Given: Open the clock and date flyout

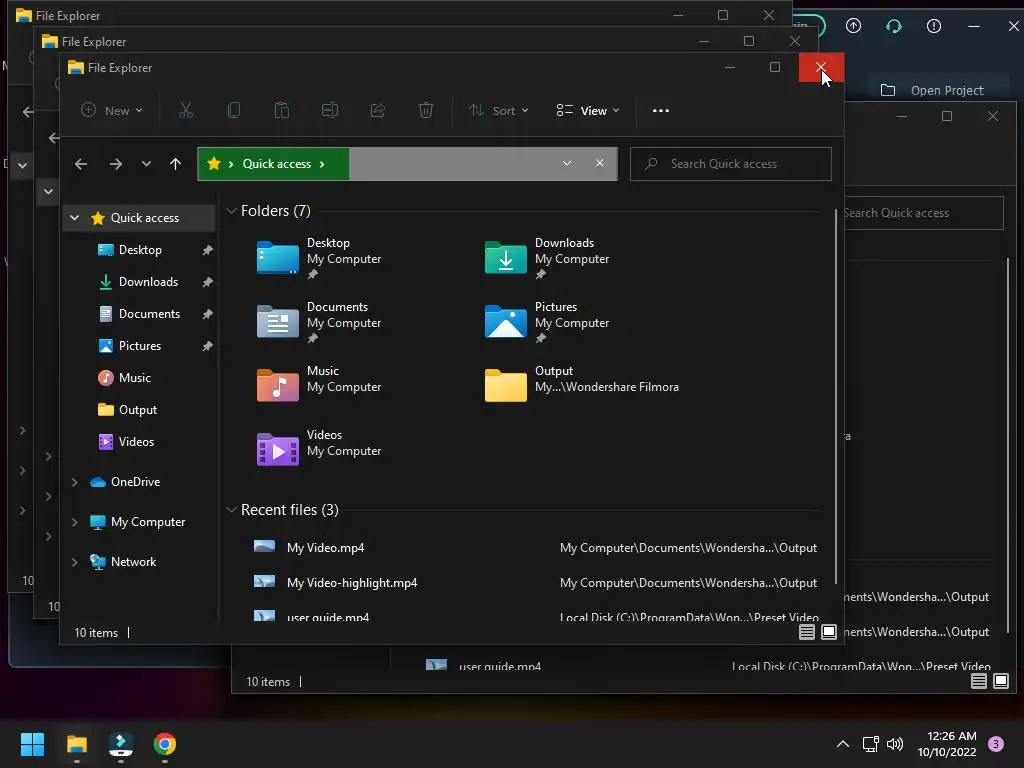Looking at the screenshot, I should pyautogui.click(x=948, y=744).
